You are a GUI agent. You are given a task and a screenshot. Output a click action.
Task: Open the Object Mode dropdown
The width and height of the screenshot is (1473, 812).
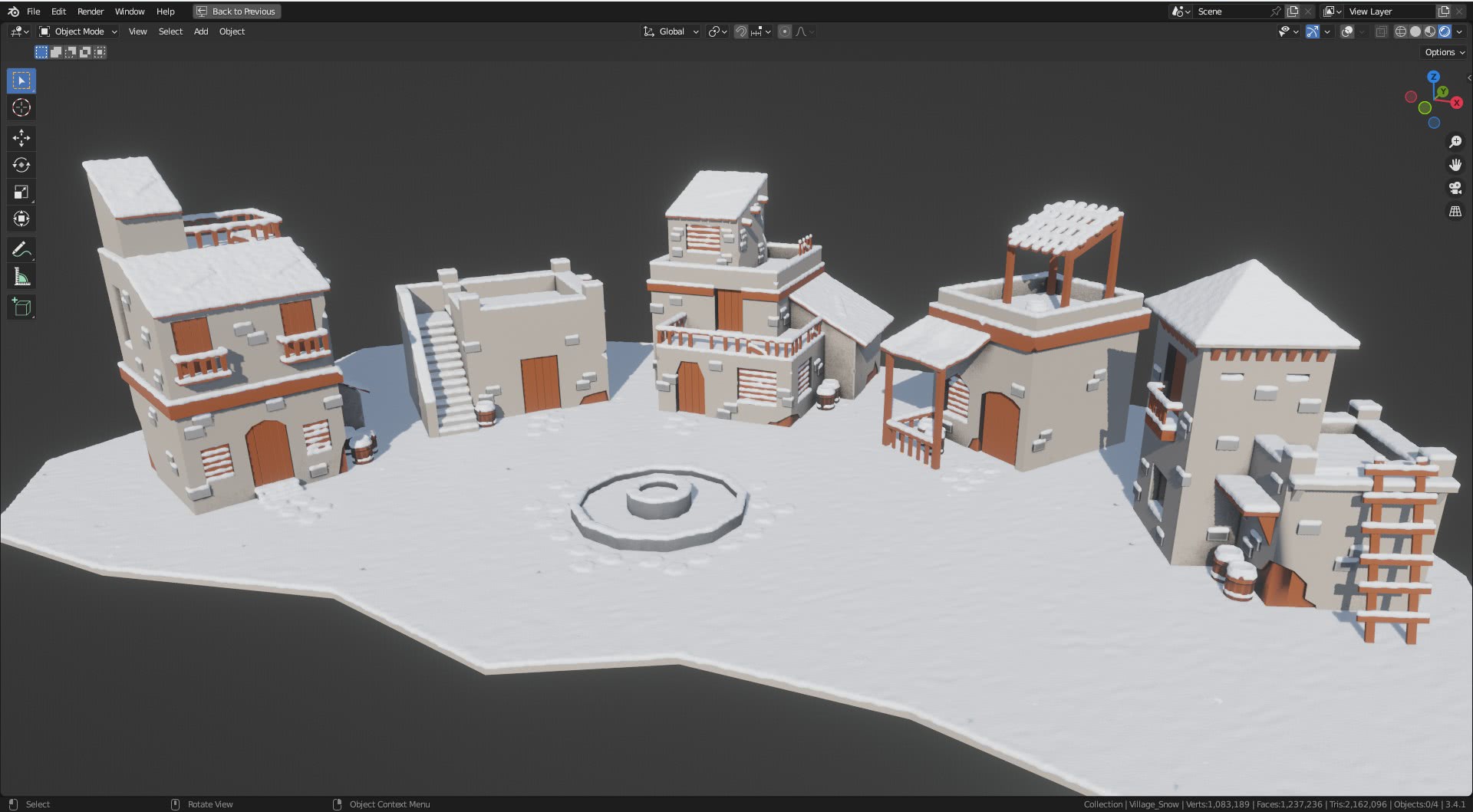click(x=78, y=31)
